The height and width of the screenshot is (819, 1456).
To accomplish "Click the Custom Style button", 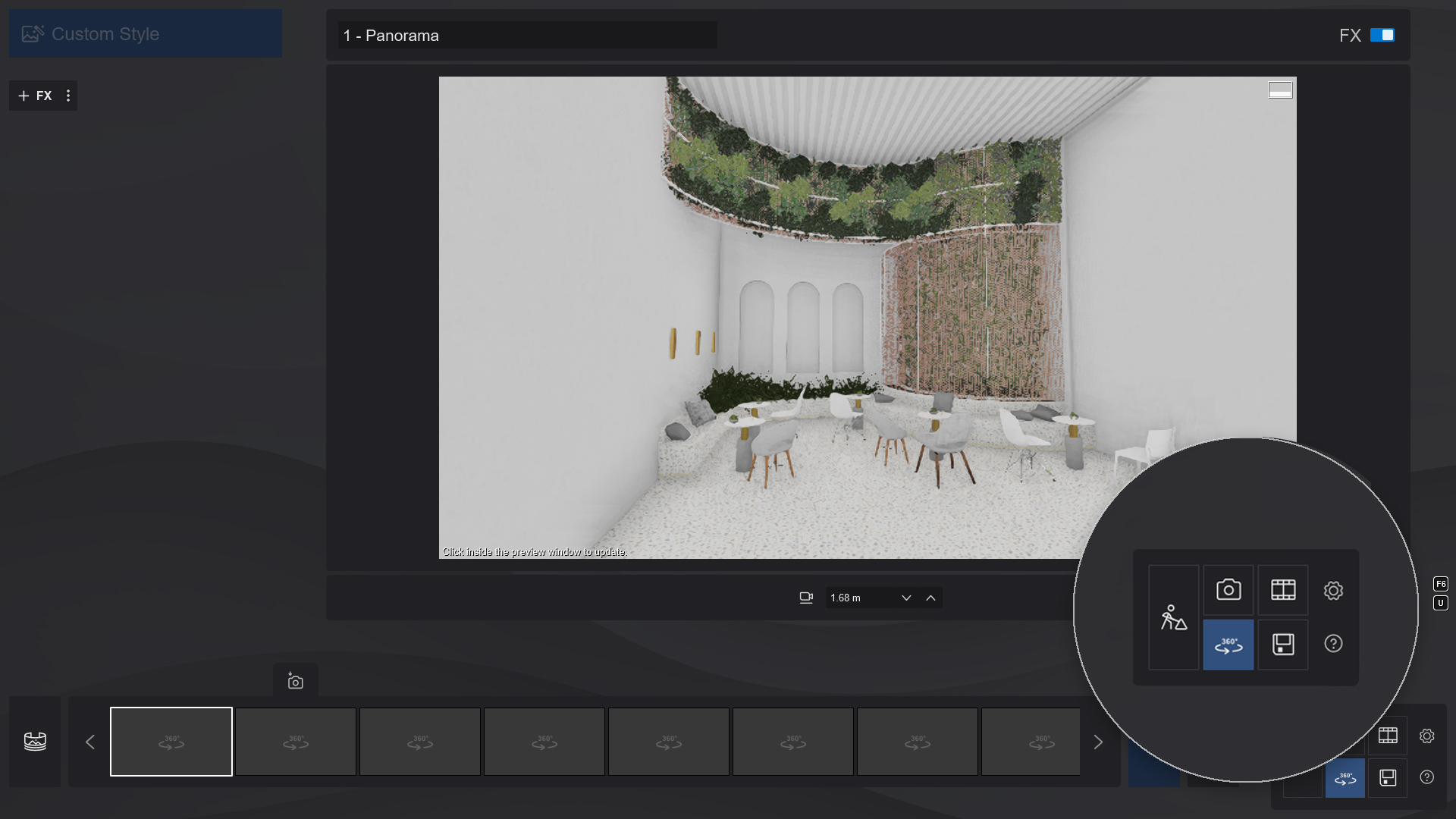I will (146, 33).
